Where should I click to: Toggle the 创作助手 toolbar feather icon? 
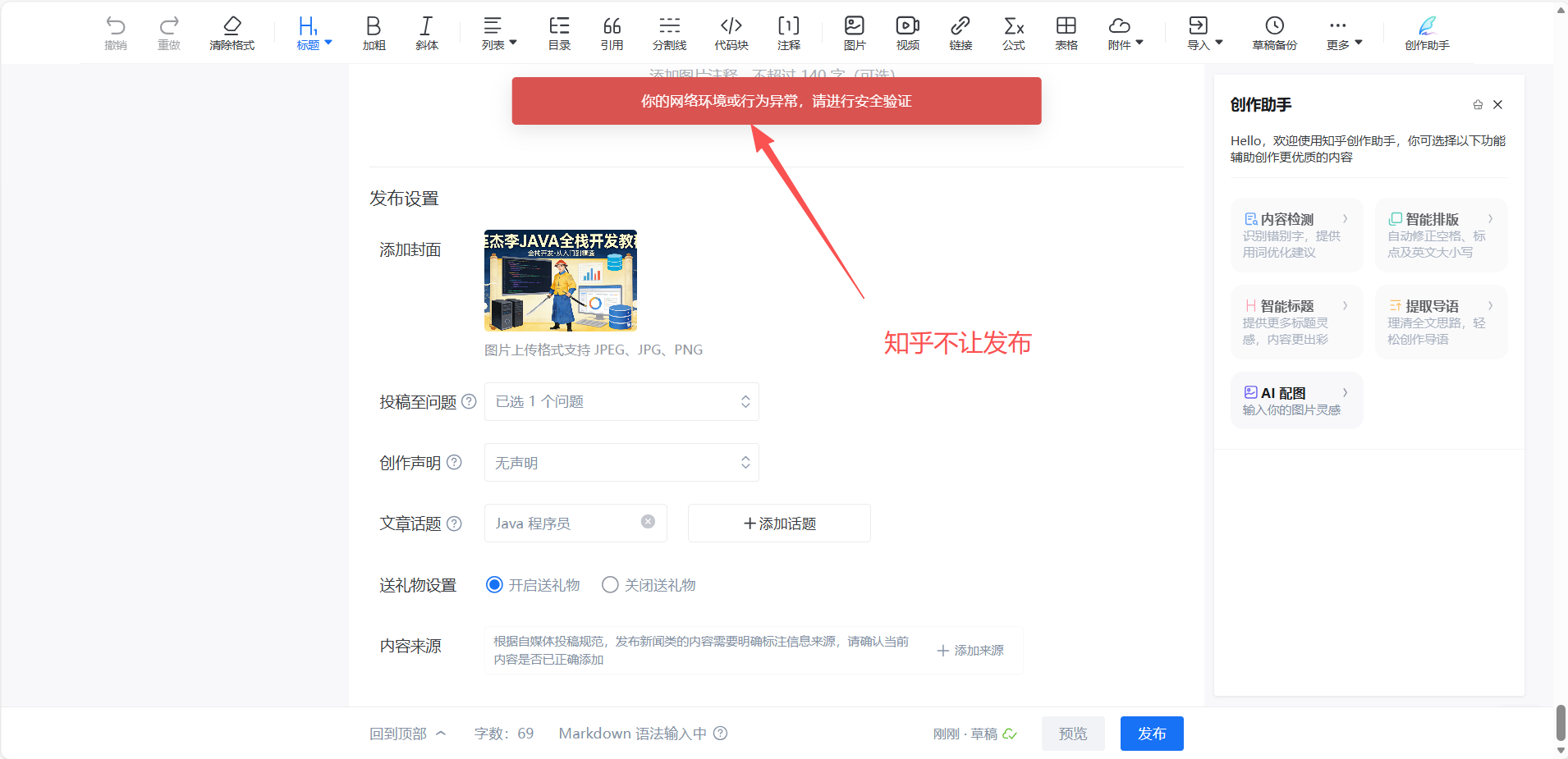[x=1427, y=34]
